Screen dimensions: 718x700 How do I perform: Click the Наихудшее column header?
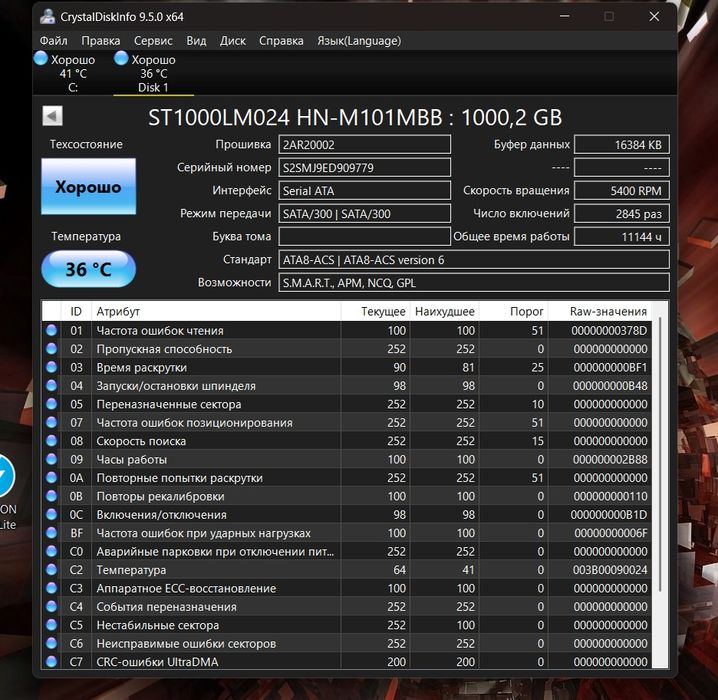(444, 311)
